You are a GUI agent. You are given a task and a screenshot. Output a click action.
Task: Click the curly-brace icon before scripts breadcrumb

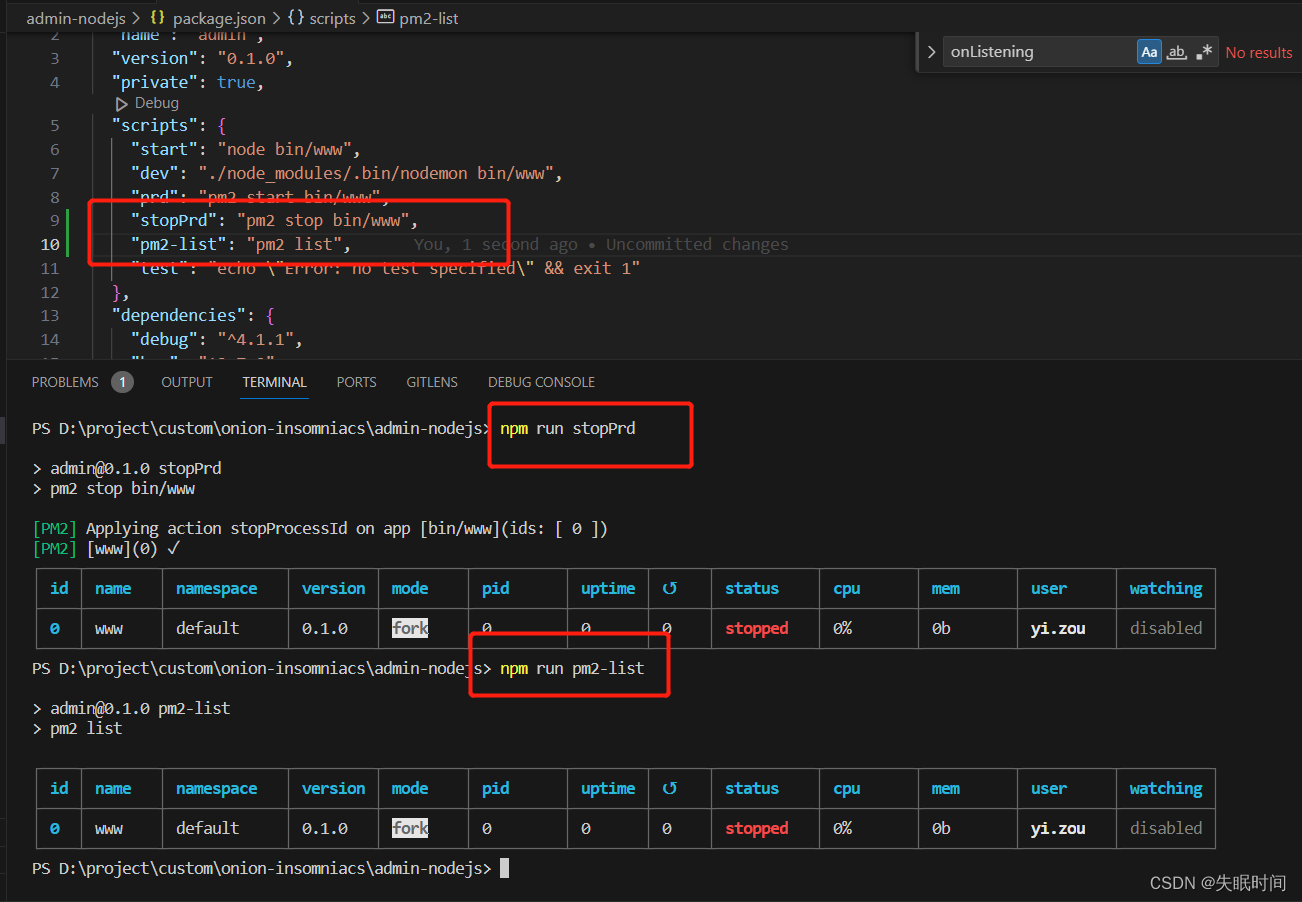pos(296,18)
